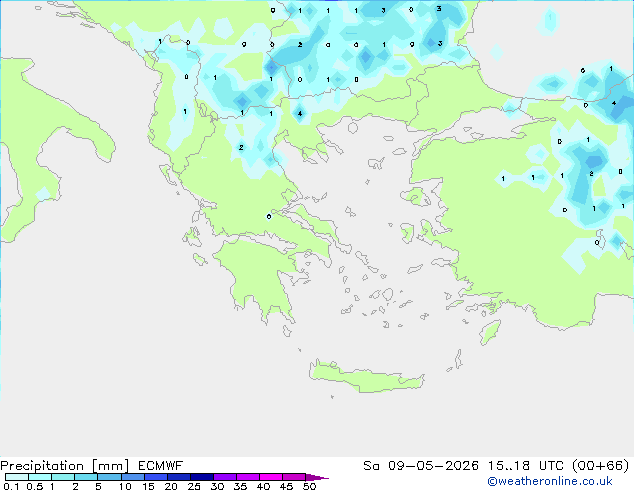Click the lone '0' value in central Greece
Image resolution: width=634 pixels, height=490 pixels.
[269, 217]
